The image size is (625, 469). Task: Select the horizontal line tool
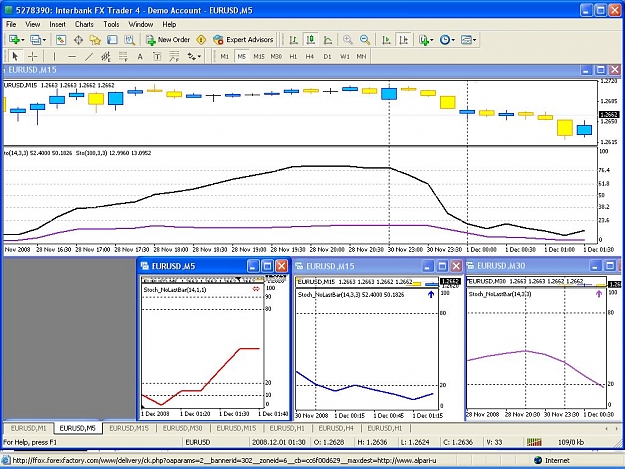(72, 57)
